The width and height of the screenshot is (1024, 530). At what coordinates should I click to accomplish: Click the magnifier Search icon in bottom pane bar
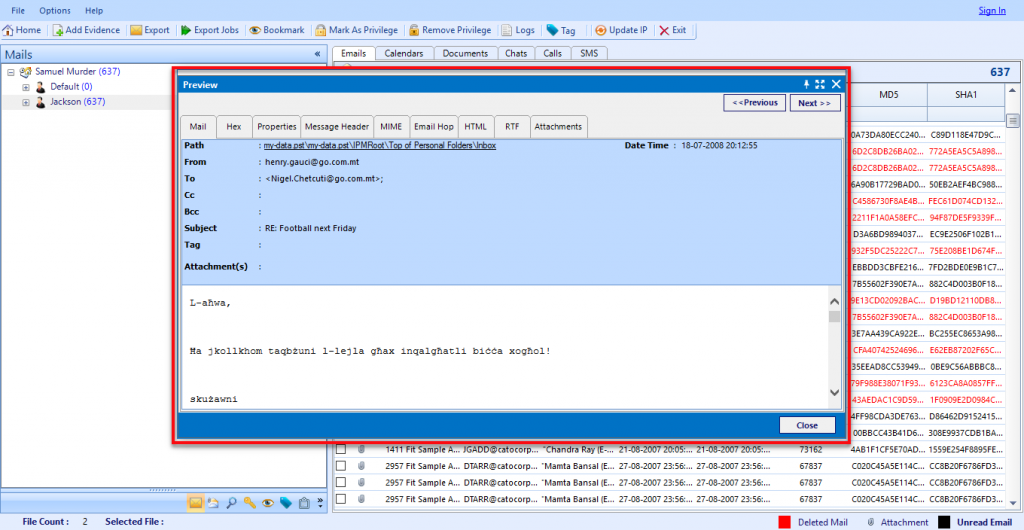click(x=231, y=503)
